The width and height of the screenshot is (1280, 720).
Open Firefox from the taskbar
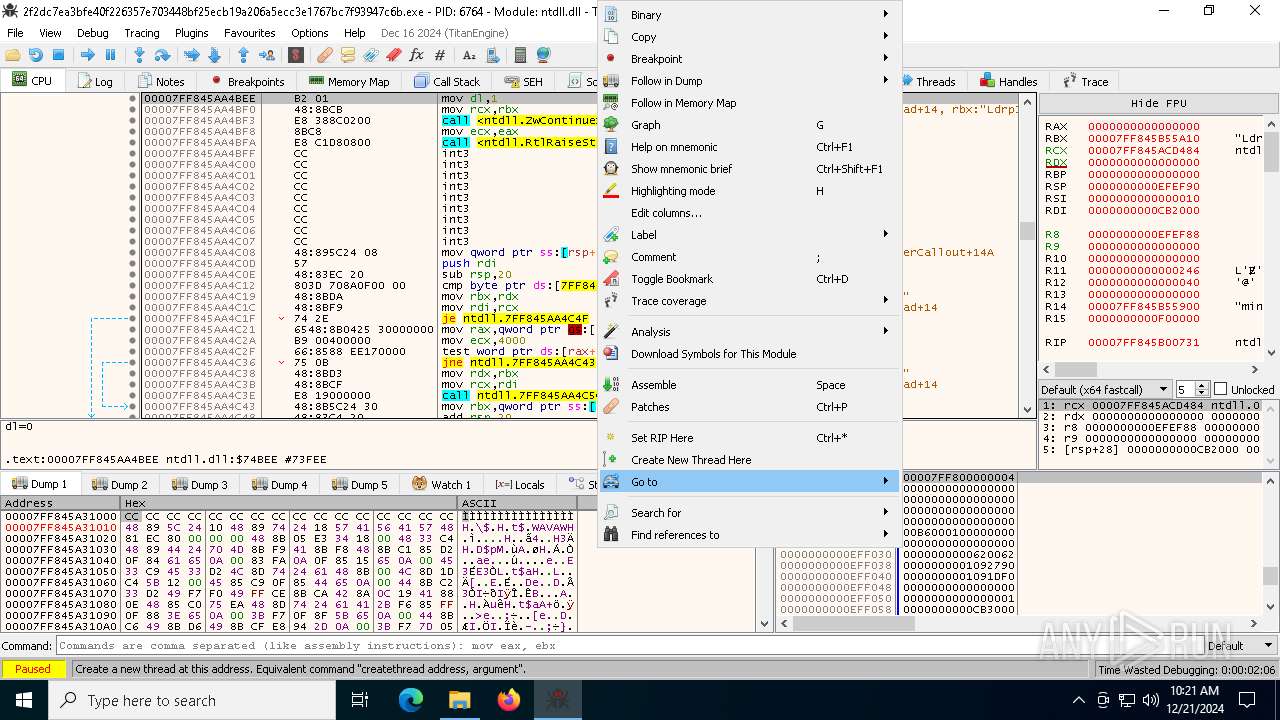(508, 700)
